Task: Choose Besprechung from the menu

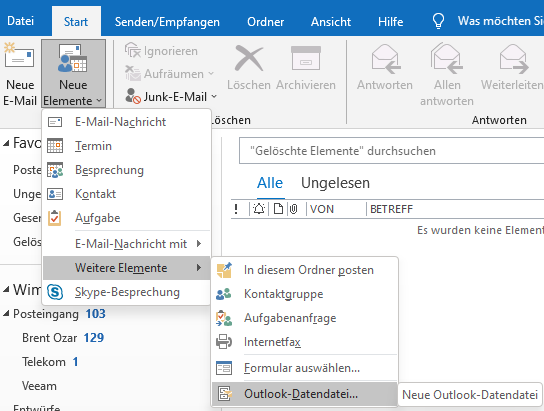Action: point(127,170)
